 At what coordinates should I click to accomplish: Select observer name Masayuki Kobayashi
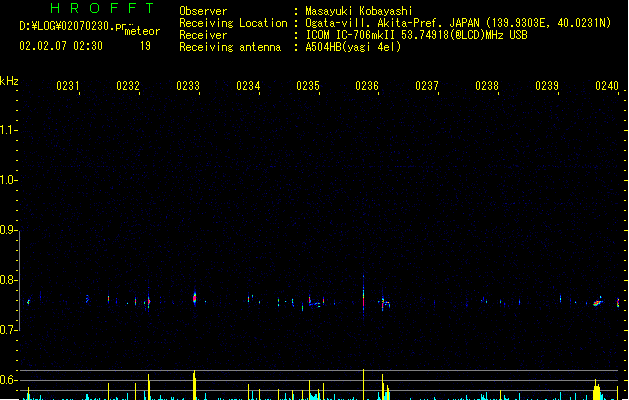(359, 11)
